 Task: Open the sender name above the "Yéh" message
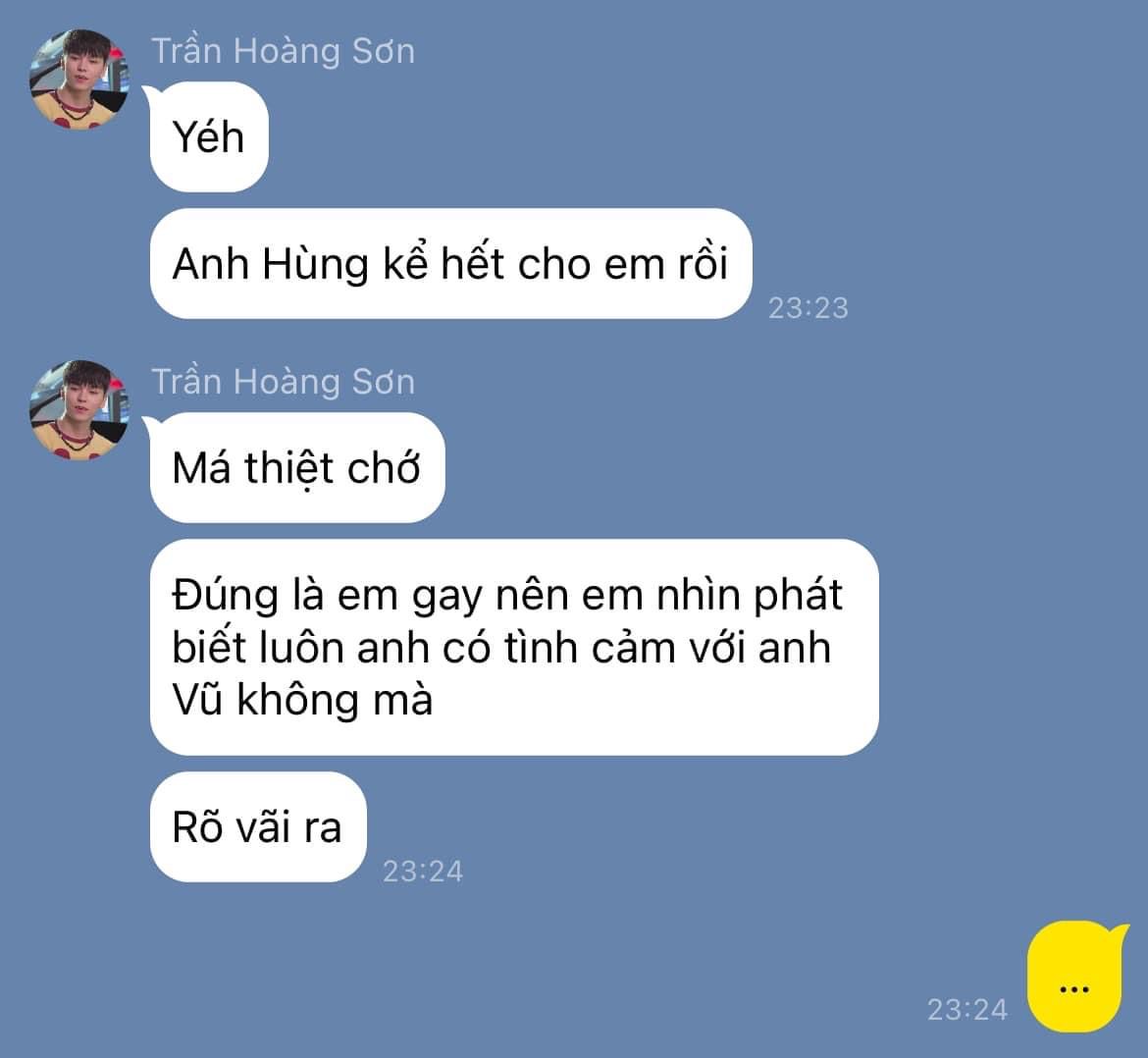(x=283, y=51)
